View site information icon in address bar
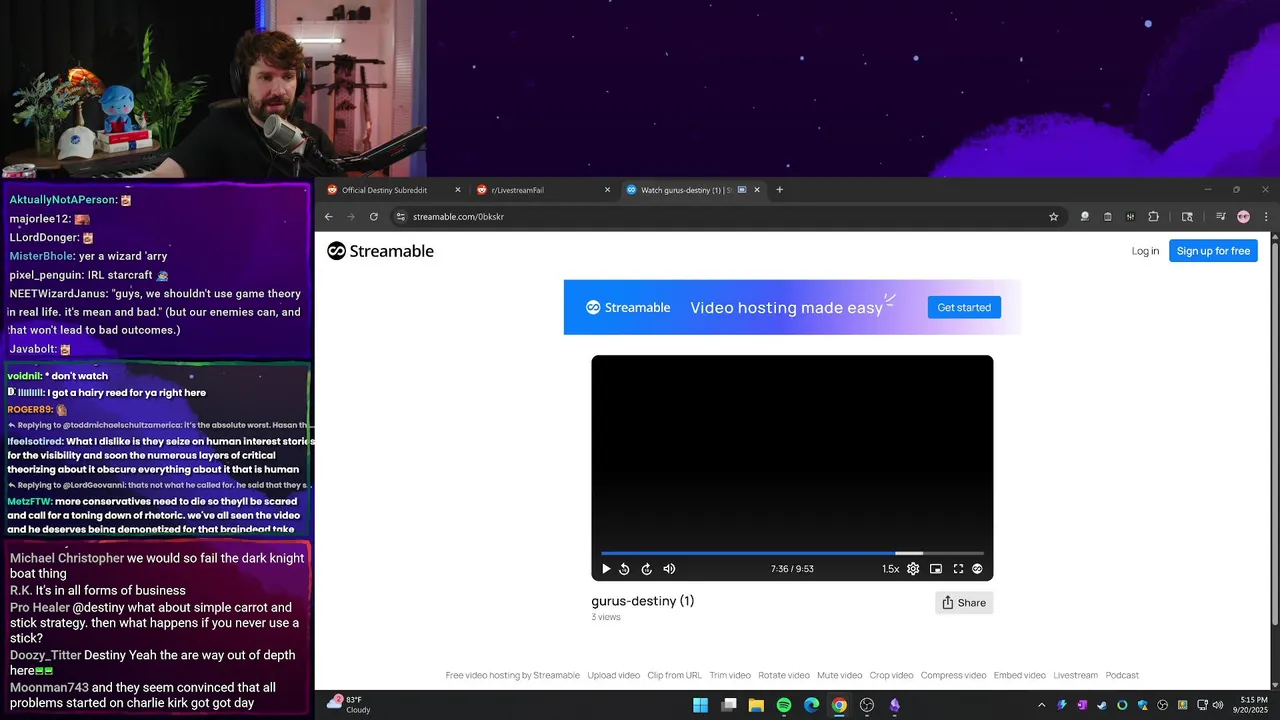1280x720 pixels. [x=401, y=216]
